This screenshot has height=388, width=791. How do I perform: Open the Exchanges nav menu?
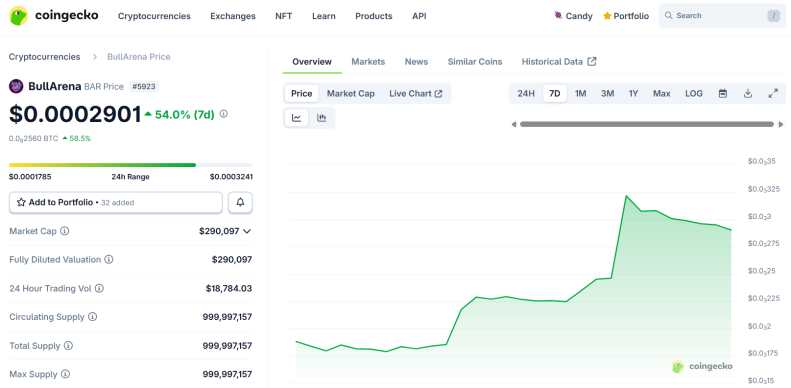[x=233, y=16]
